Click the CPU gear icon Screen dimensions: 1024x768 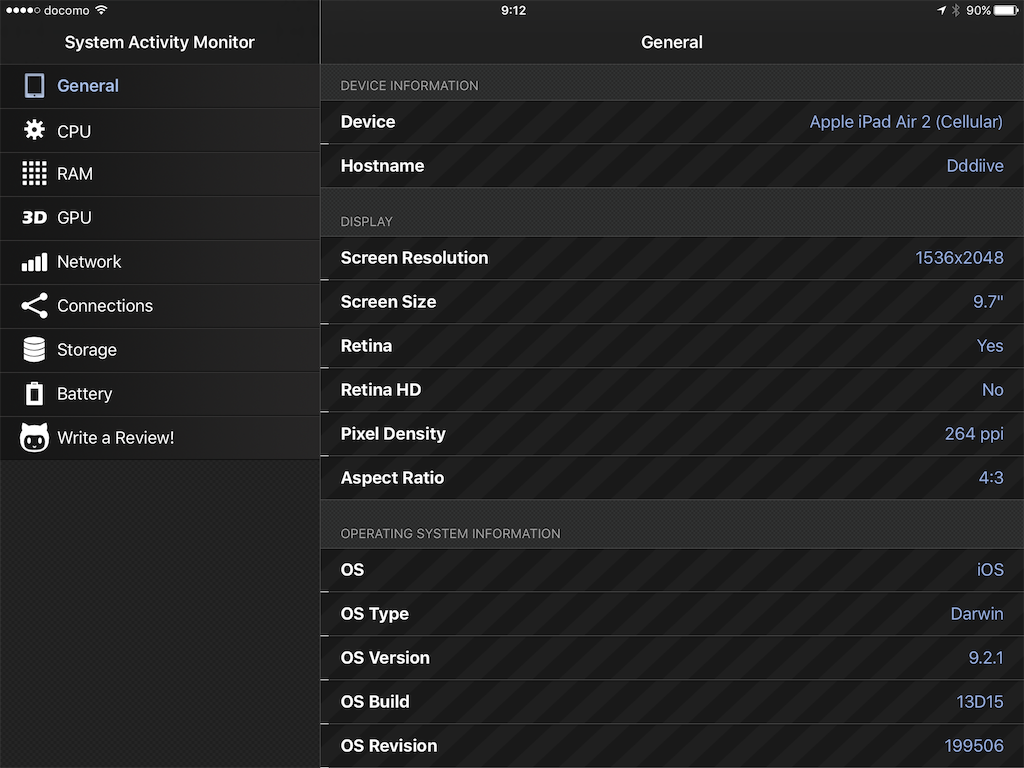click(34, 130)
